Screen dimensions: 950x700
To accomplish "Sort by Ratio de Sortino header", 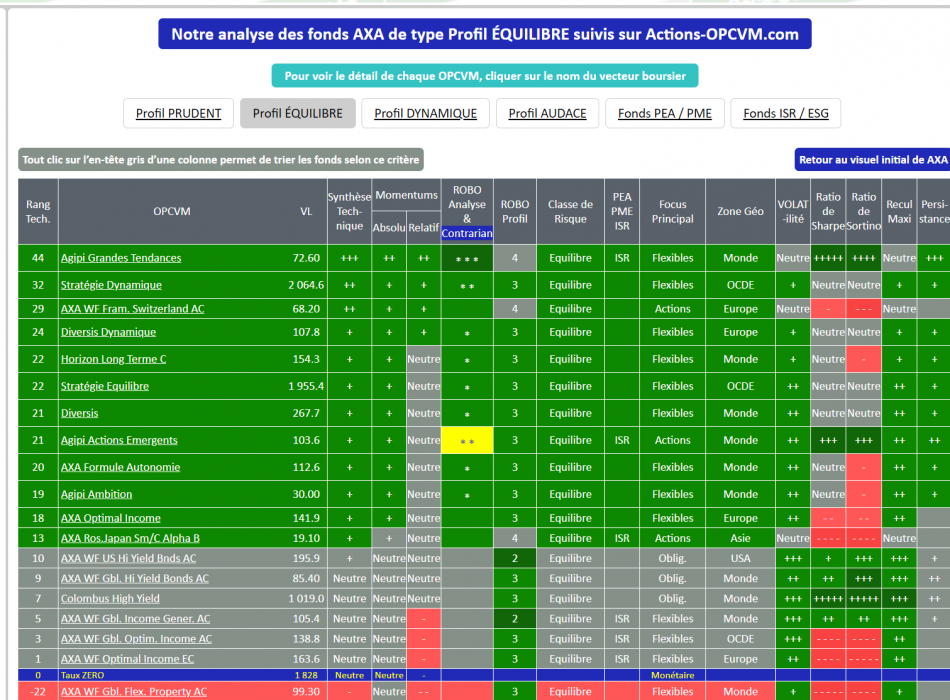I will tap(863, 212).
